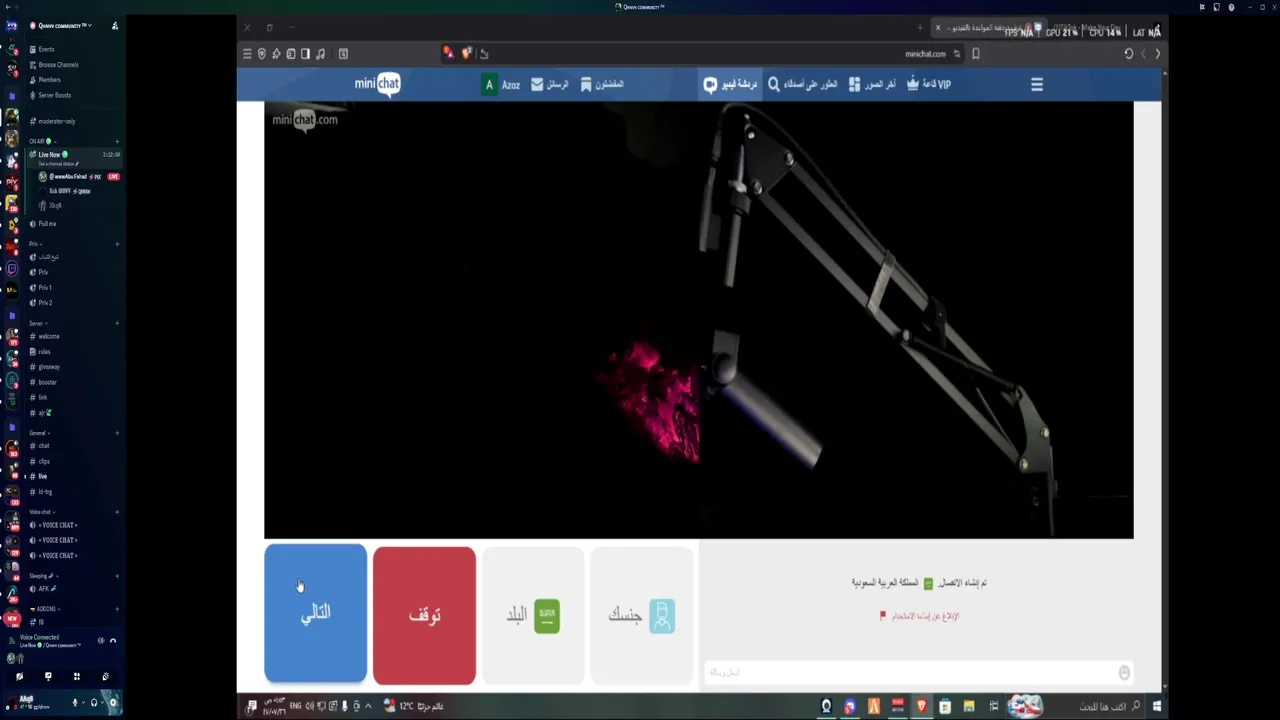Reload the browser page
Screen dimensions: 1280x720
tap(1129, 54)
